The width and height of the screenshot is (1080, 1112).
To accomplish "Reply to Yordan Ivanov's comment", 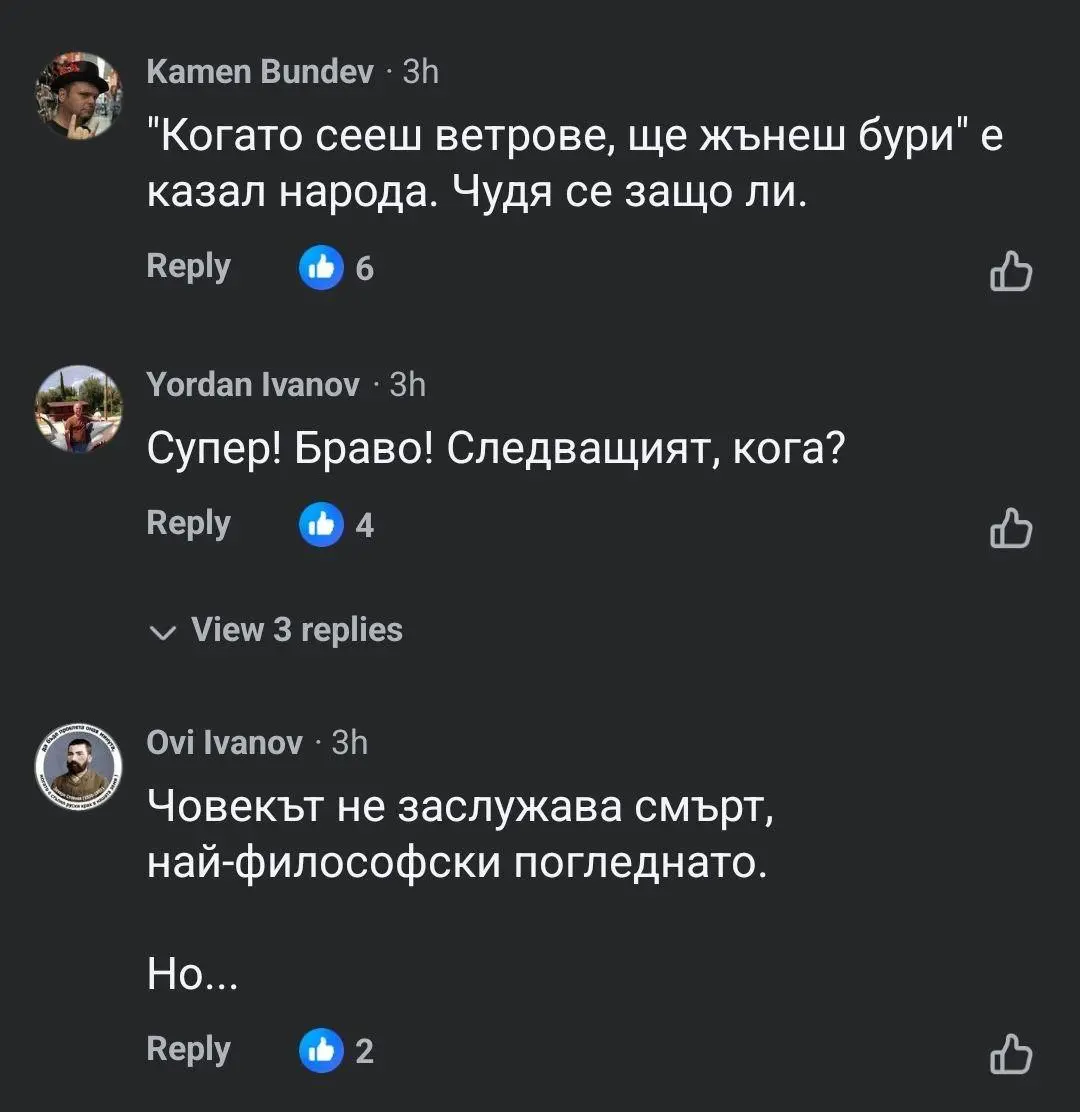I will pyautogui.click(x=188, y=523).
